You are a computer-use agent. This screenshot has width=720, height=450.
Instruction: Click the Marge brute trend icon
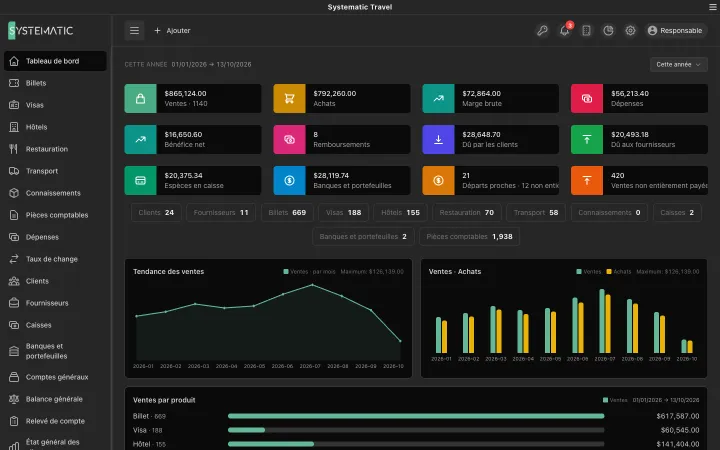click(x=439, y=98)
